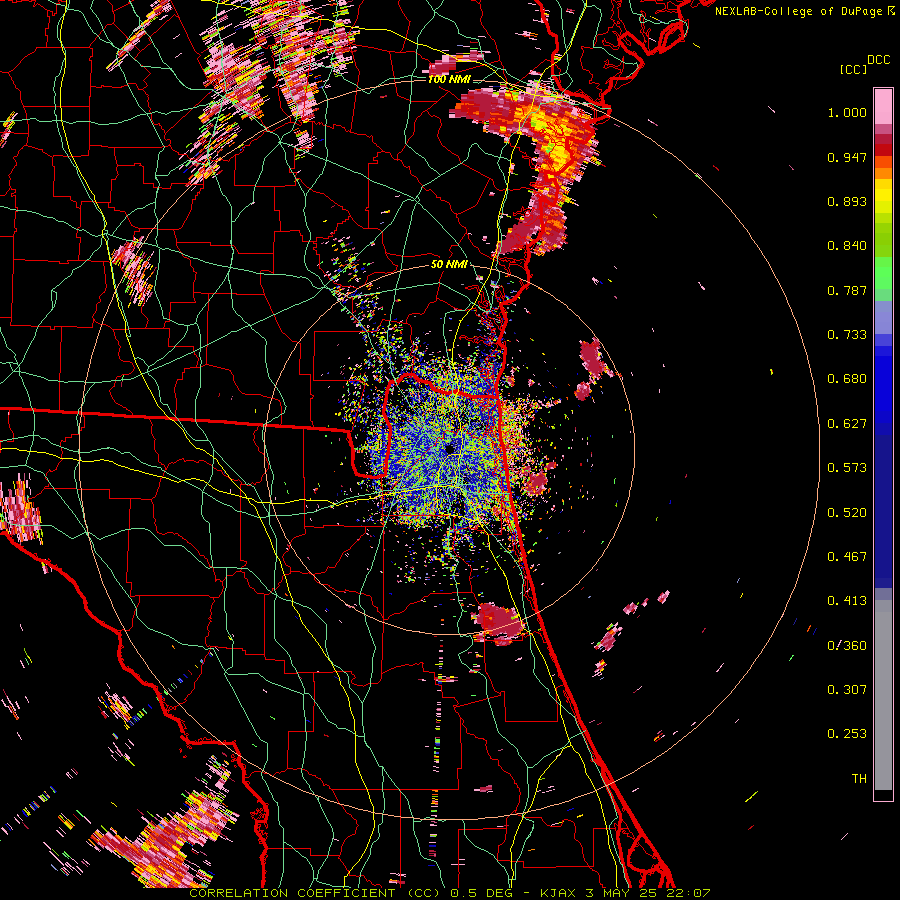Click the 0.627 scale value
Viewport: 900px width, 900px height.
(x=847, y=424)
